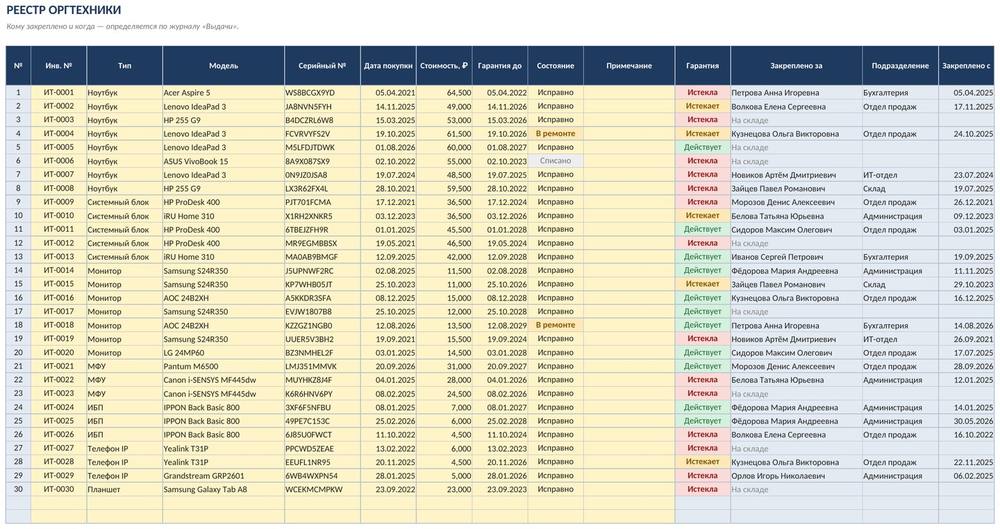
Task: Click the Подразделение column header
Action: coord(900,66)
